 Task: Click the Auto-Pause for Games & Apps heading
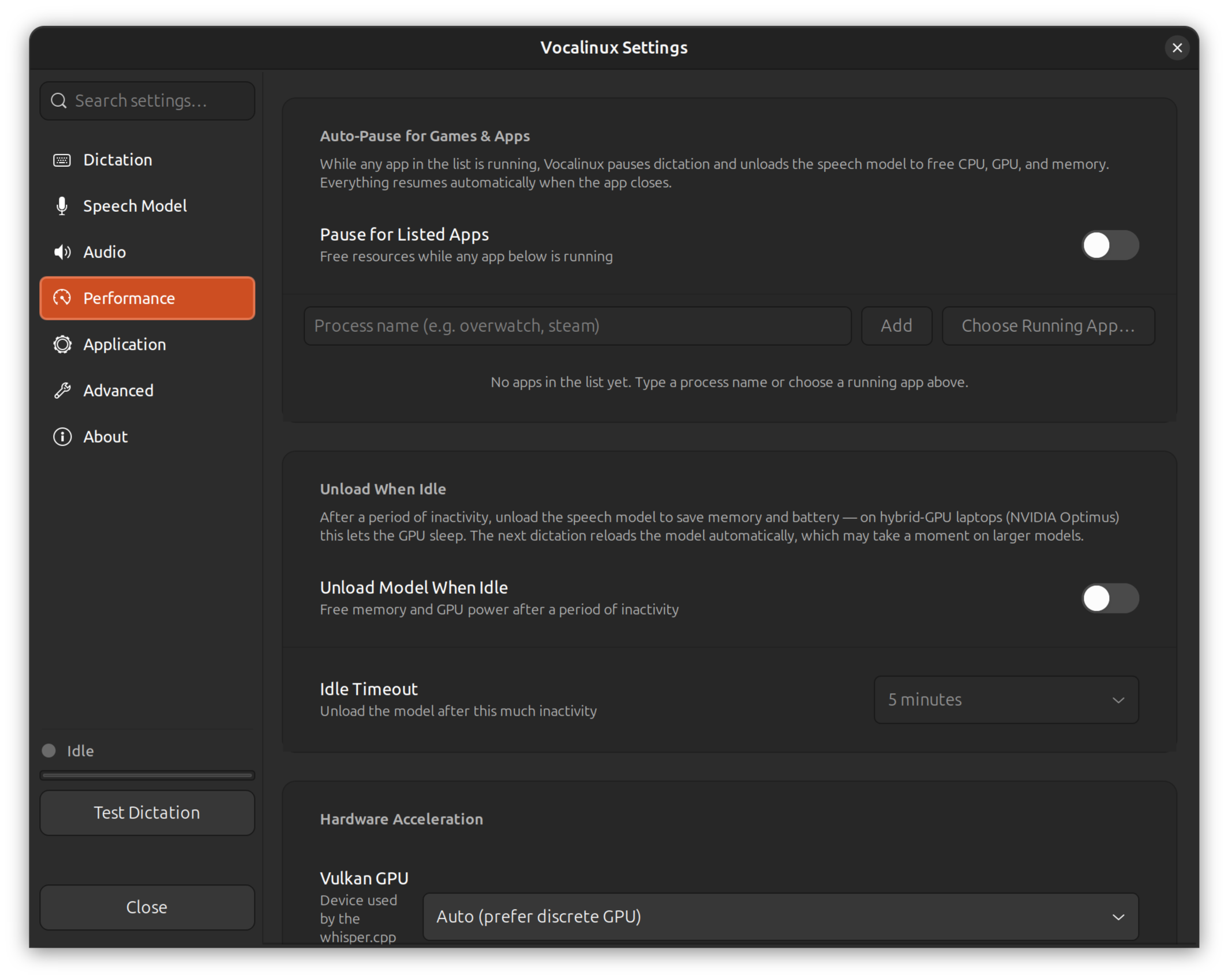(425, 136)
